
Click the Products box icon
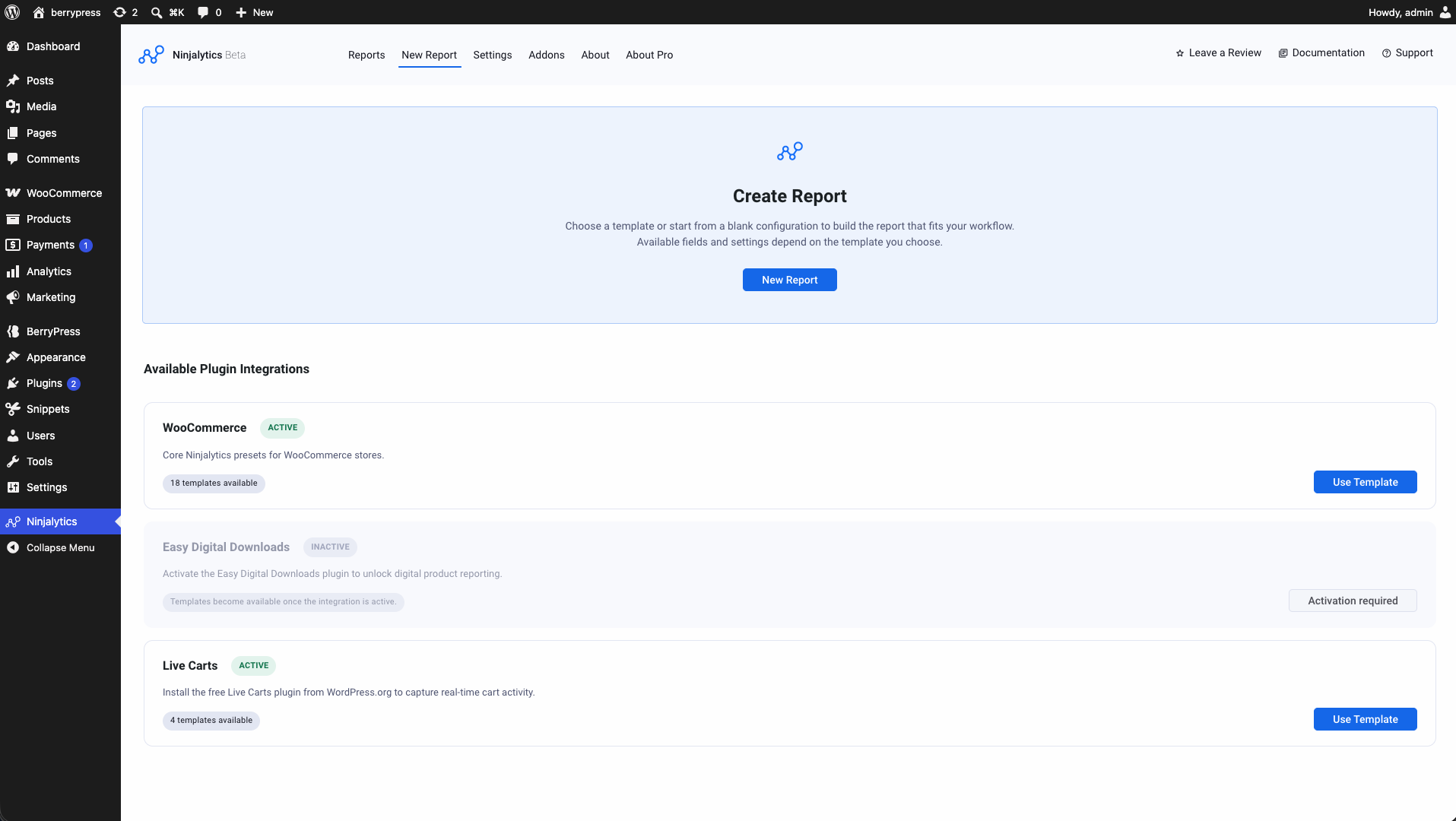pyautogui.click(x=13, y=219)
